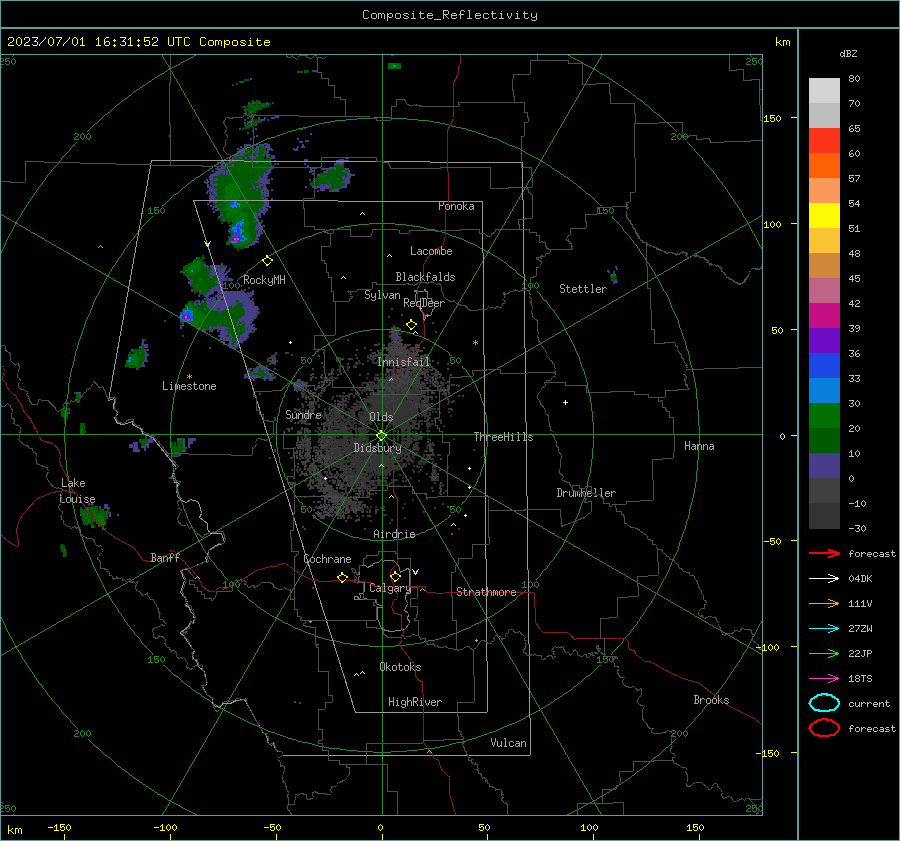
Task: Select the dark orange 57-60 dBZ swatch
Action: tap(824, 165)
